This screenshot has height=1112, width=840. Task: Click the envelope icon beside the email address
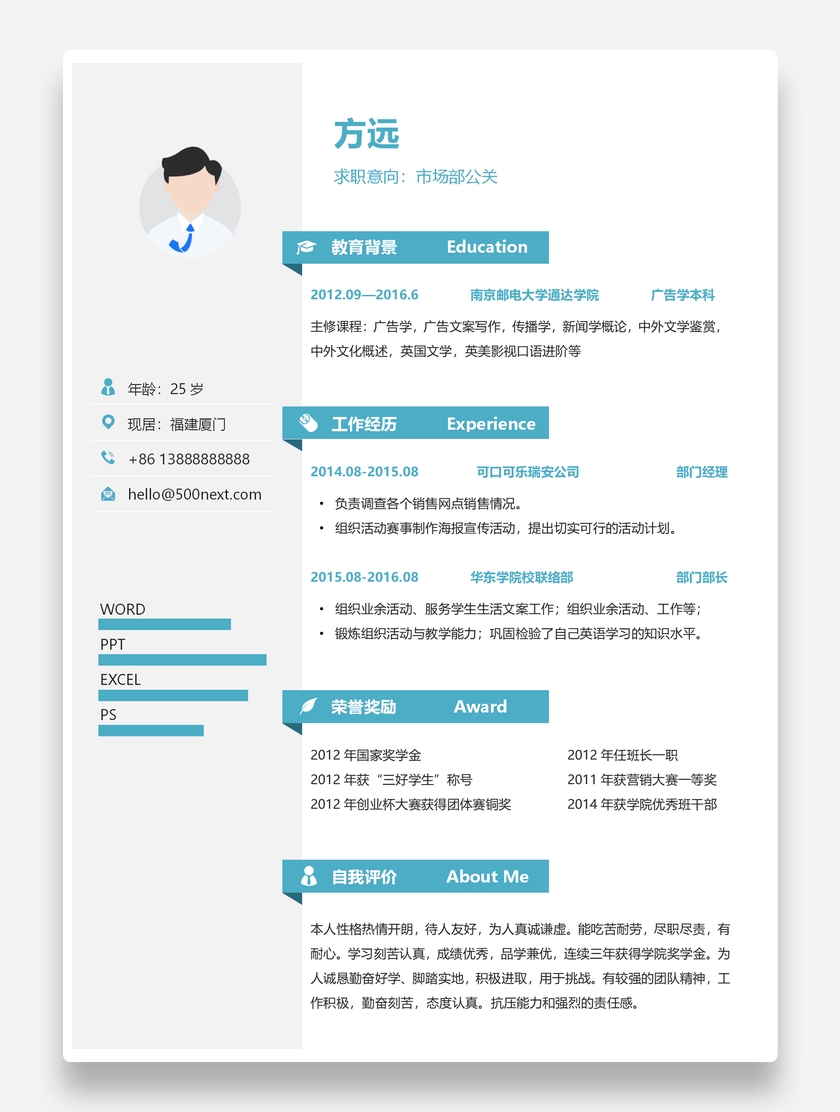[x=108, y=494]
